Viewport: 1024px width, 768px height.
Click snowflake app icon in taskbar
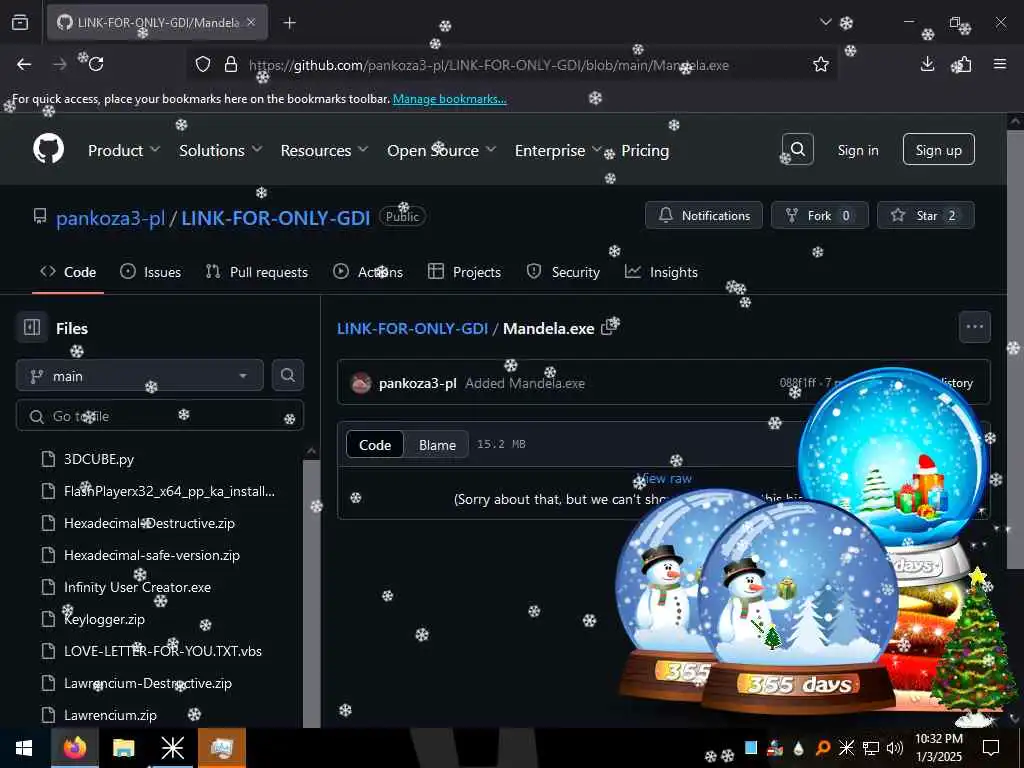(172, 748)
